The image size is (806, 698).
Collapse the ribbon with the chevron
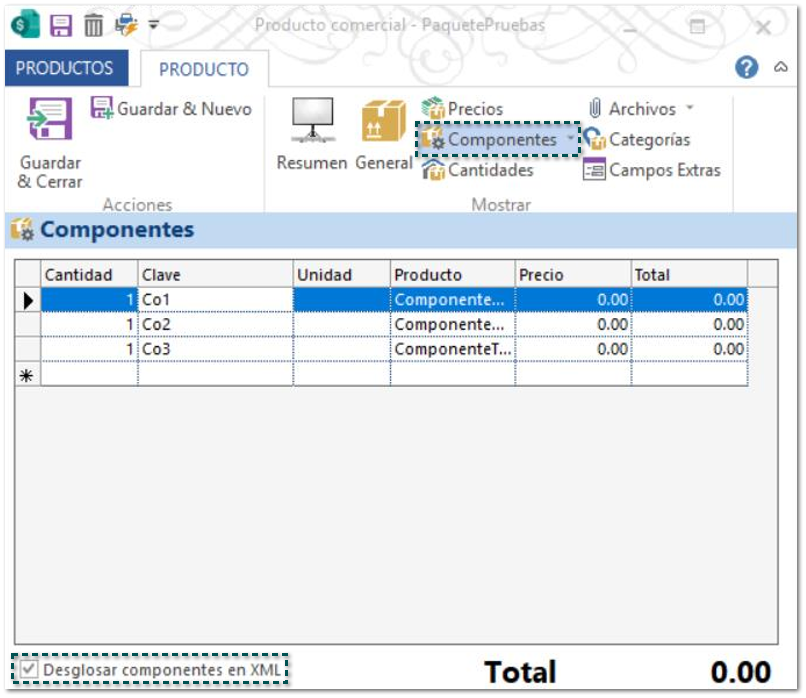click(x=781, y=67)
